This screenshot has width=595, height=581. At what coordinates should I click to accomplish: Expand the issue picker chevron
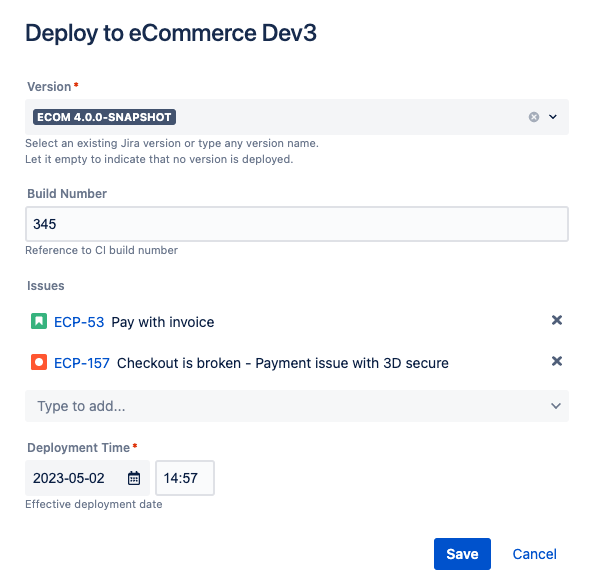click(x=556, y=406)
